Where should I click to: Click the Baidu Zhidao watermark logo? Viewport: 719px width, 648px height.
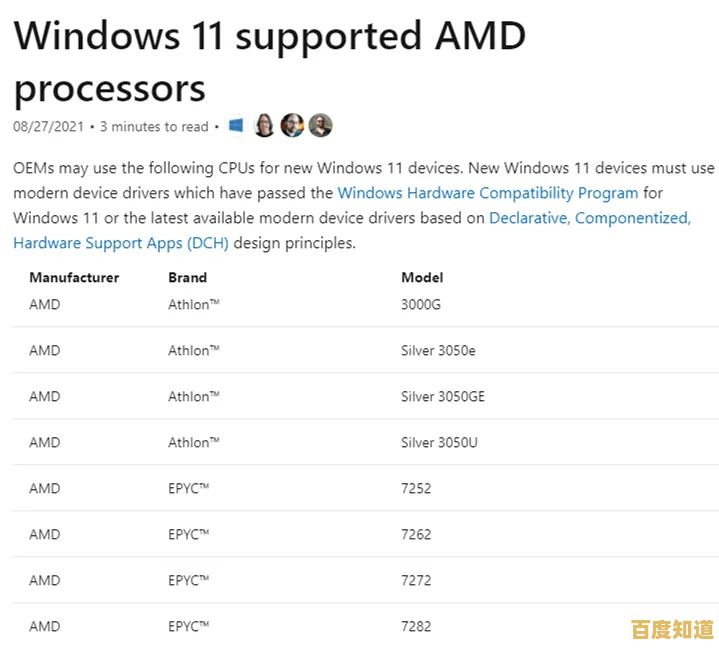[x=672, y=629]
